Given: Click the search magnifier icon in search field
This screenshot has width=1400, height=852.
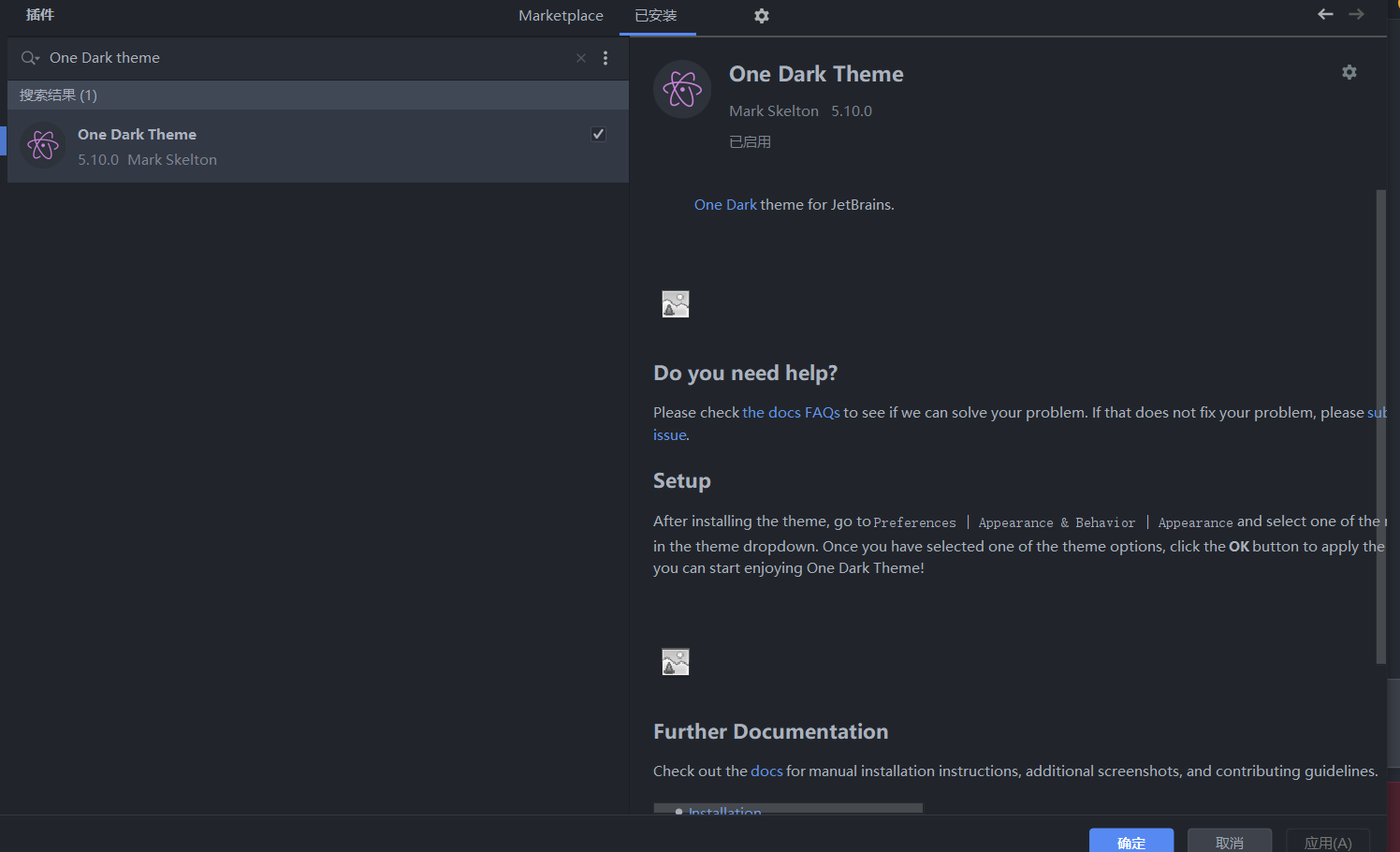Looking at the screenshot, I should [x=29, y=58].
